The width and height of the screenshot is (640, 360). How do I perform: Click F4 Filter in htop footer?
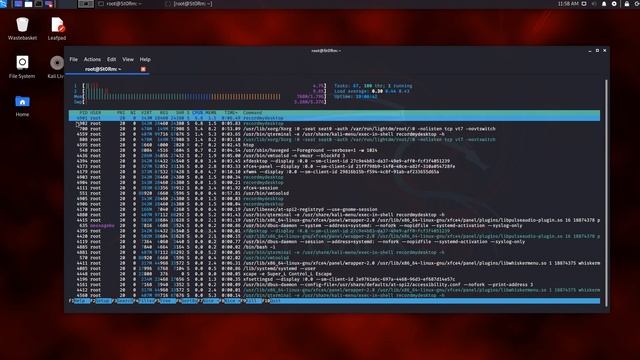pos(144,301)
